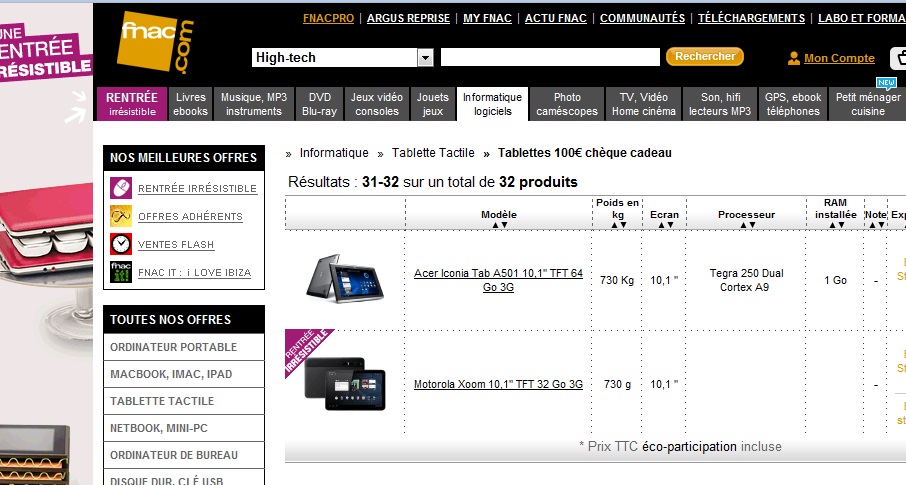Open MACBOOK, IMAC, IPAD category
The image size is (906, 485).
(184, 374)
